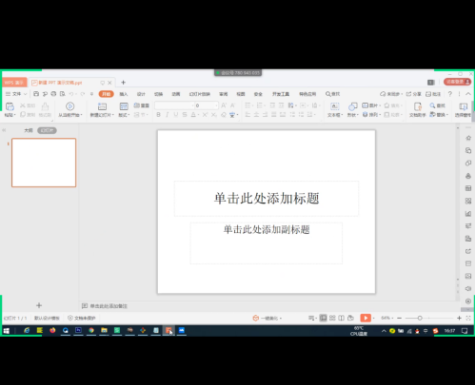Click the Comments button near Share
Image resolution: width=475 pixels, height=385 pixels.
(x=433, y=94)
